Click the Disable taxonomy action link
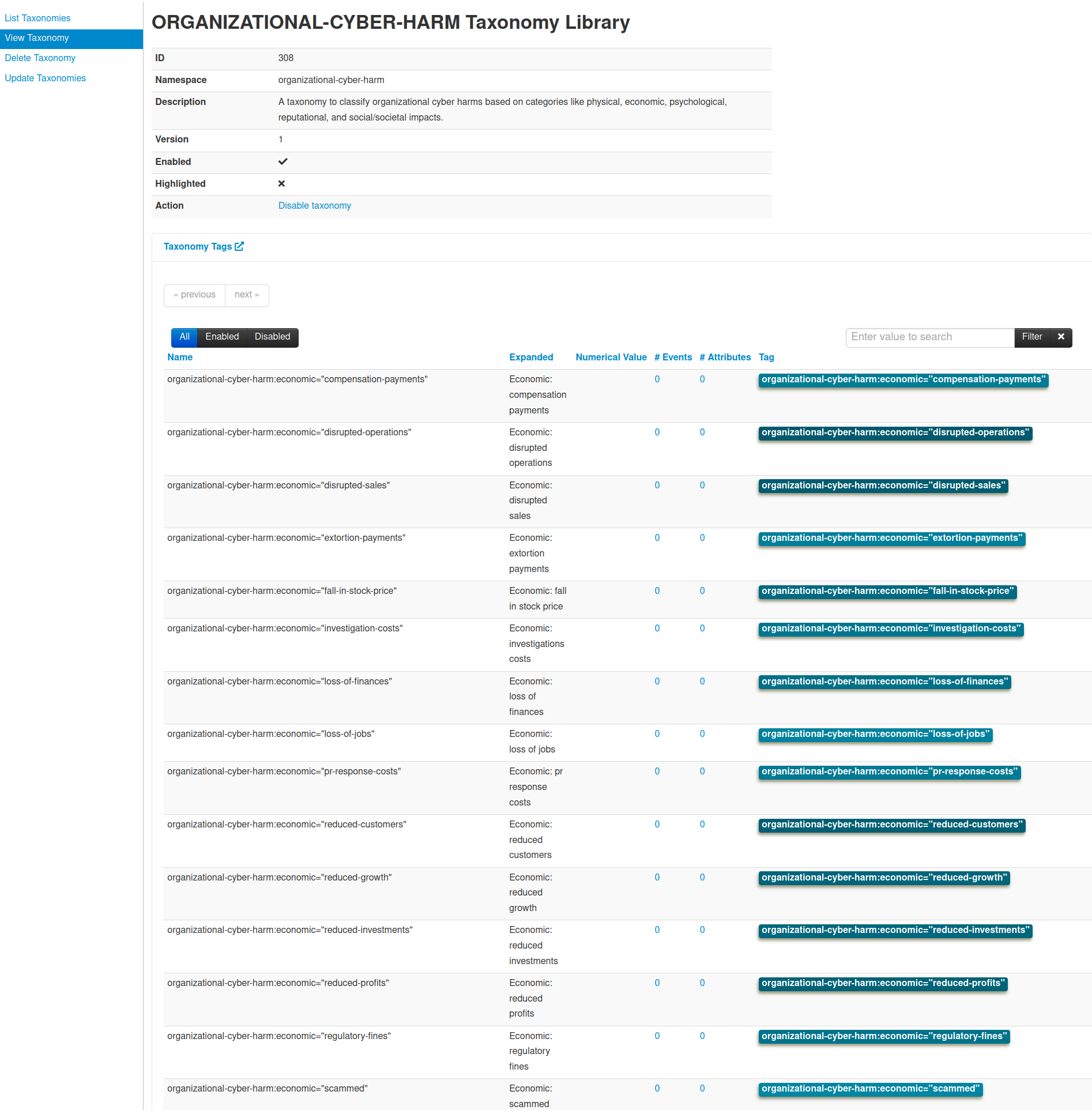The height and width of the screenshot is (1110, 1092). coord(314,205)
